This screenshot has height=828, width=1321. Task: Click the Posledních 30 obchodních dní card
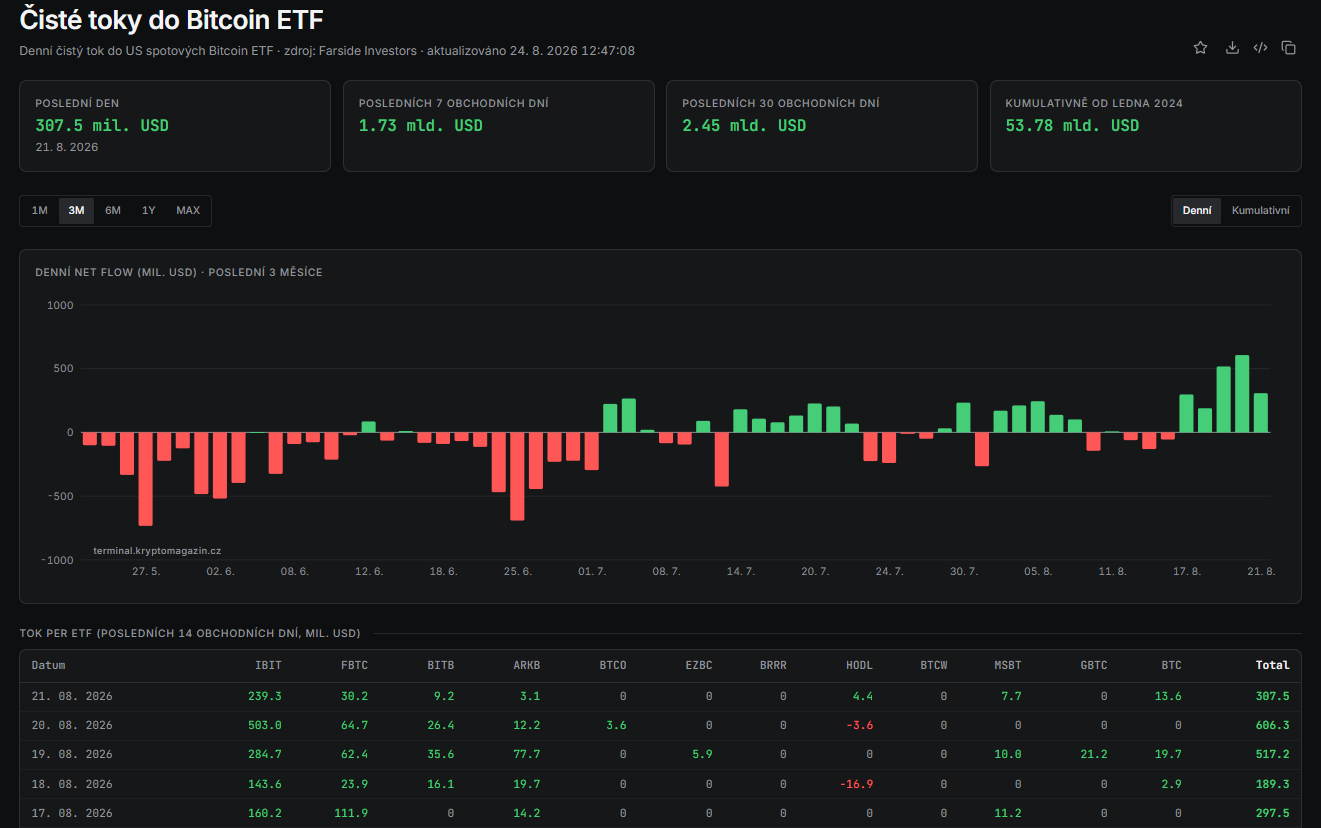point(822,126)
